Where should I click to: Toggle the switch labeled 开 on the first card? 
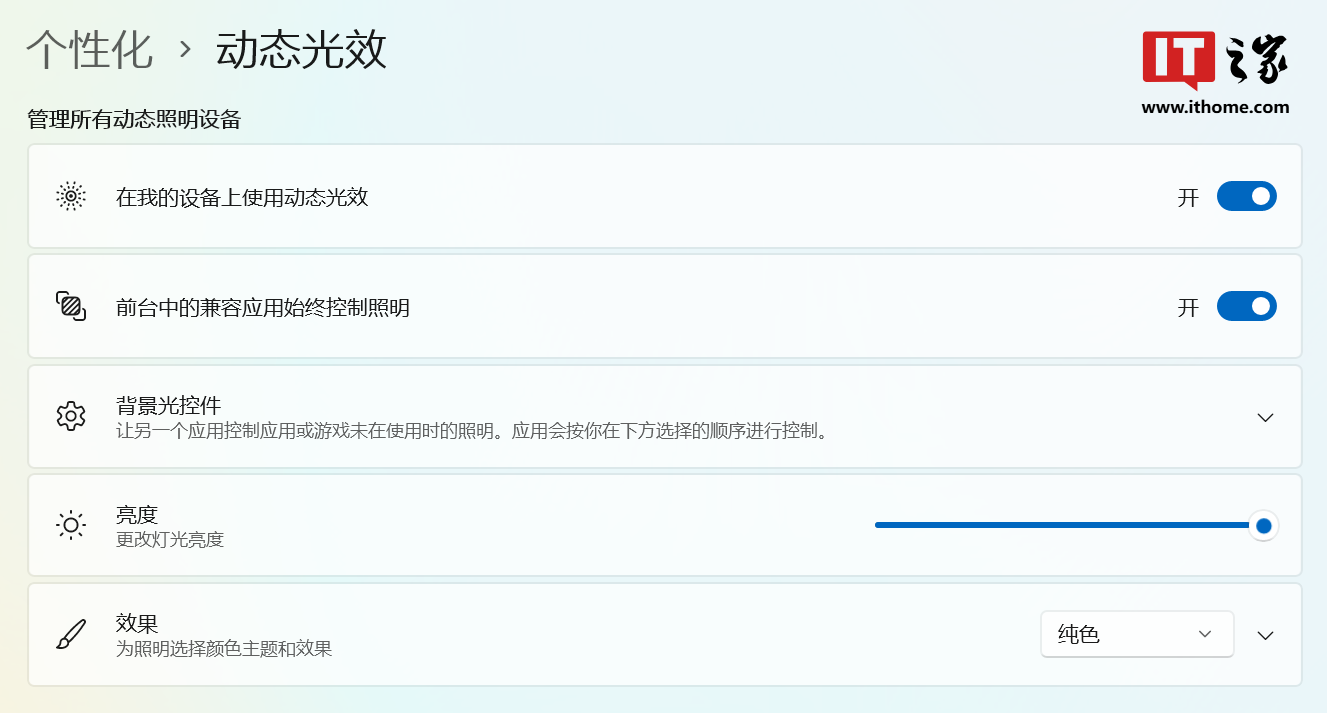[1246, 196]
